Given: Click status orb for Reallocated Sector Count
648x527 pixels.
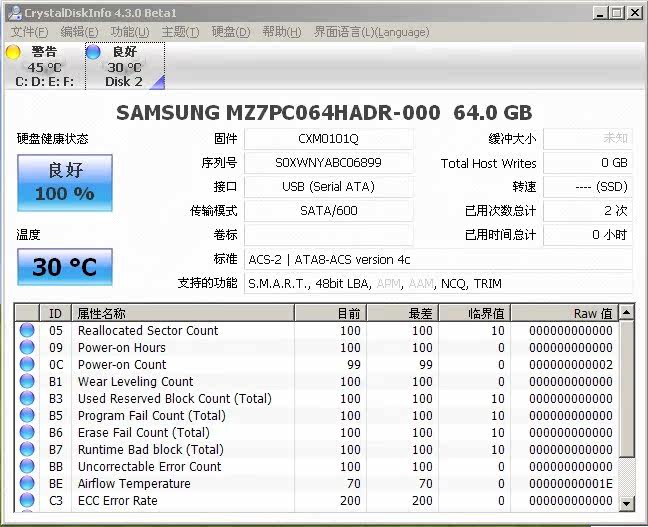Looking at the screenshot, I should [x=27, y=331].
